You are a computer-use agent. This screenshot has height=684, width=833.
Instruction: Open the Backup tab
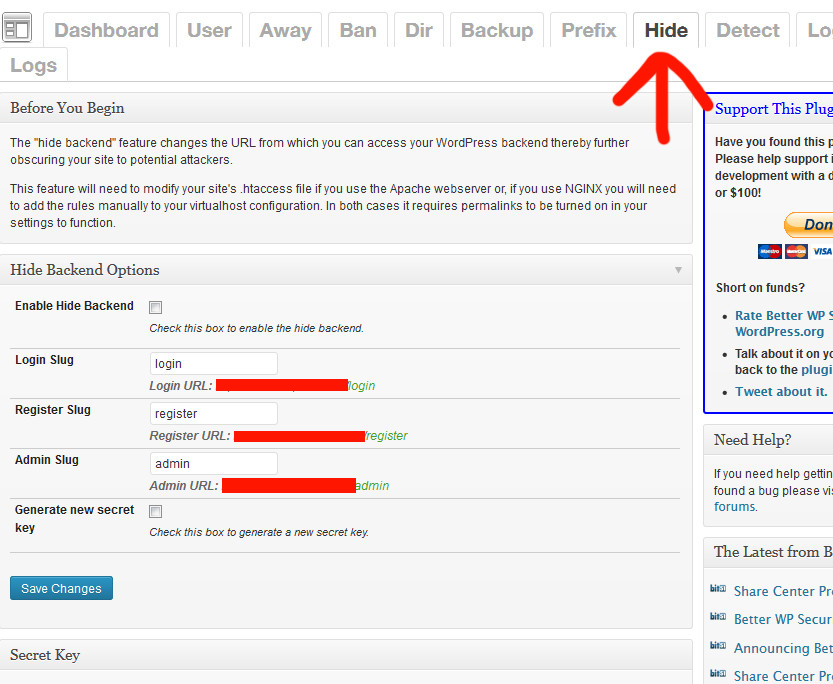click(x=496, y=31)
